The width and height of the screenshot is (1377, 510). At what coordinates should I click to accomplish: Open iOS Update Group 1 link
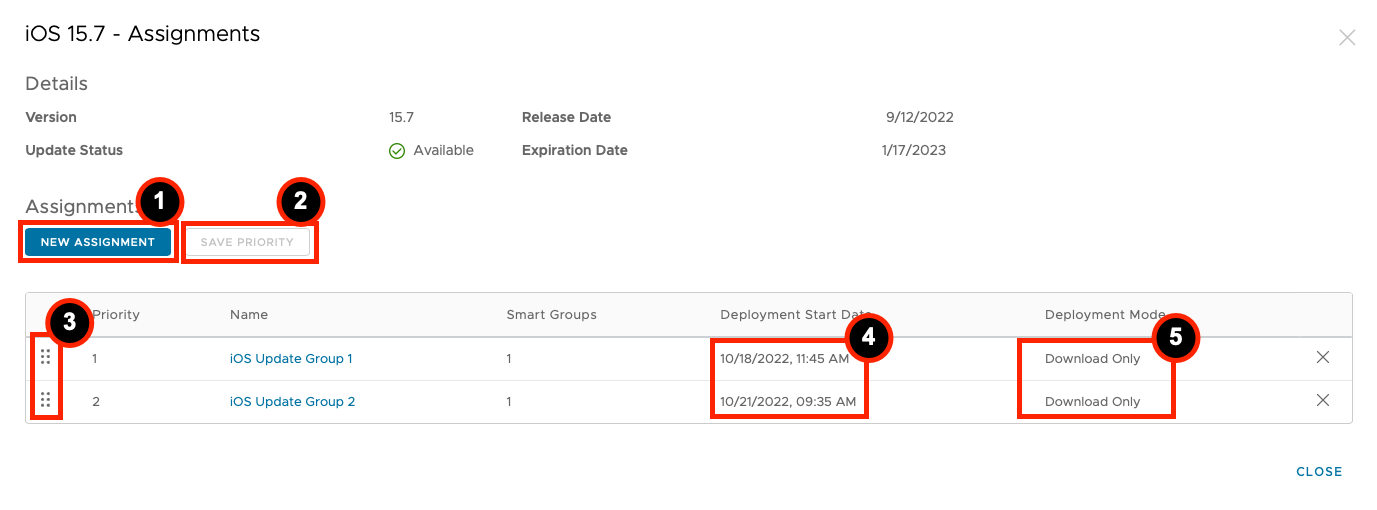click(291, 359)
